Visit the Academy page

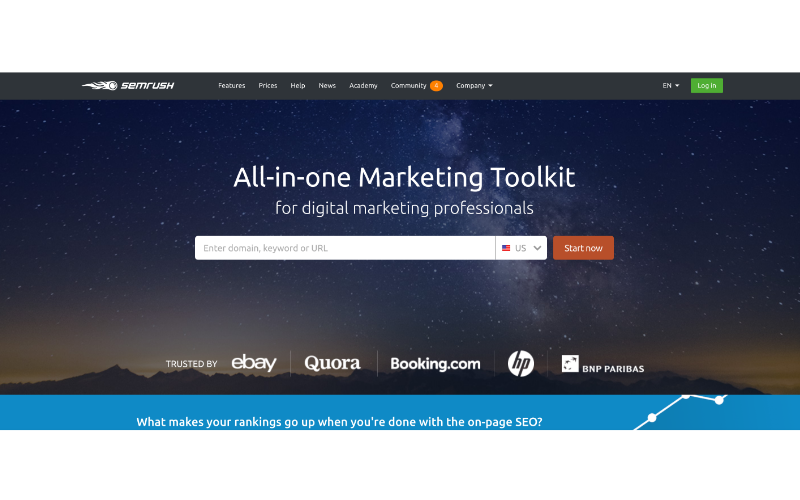[x=363, y=86]
